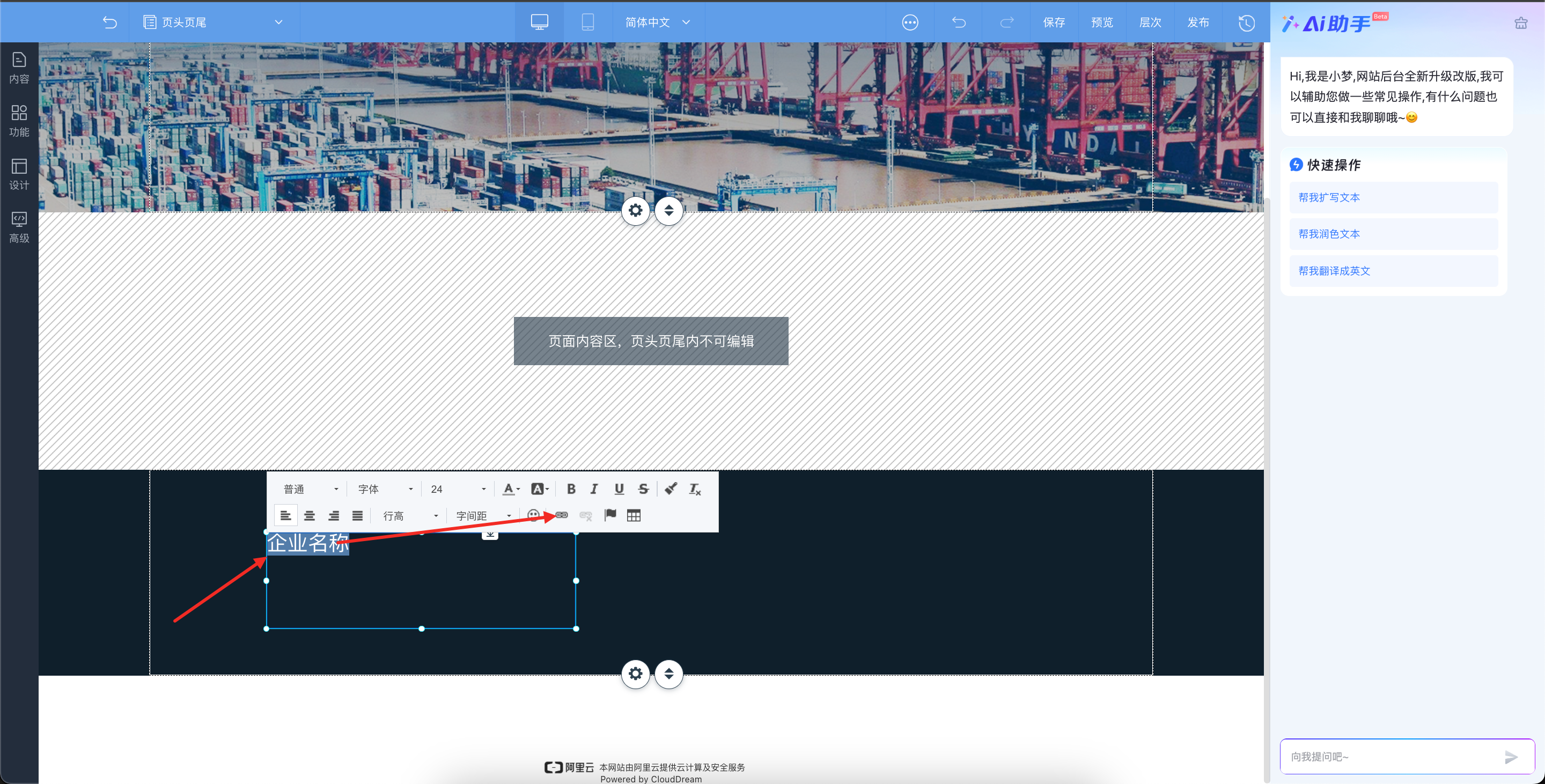
Task: Click the small pin icon above text box
Action: [x=490, y=534]
